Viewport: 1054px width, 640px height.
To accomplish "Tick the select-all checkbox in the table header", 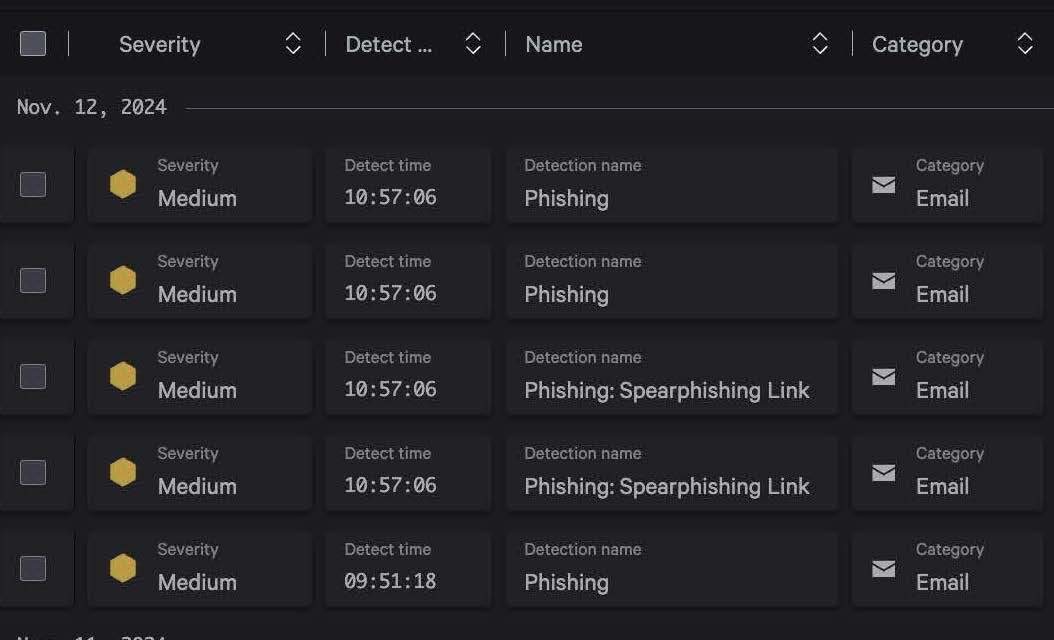I will 33,44.
